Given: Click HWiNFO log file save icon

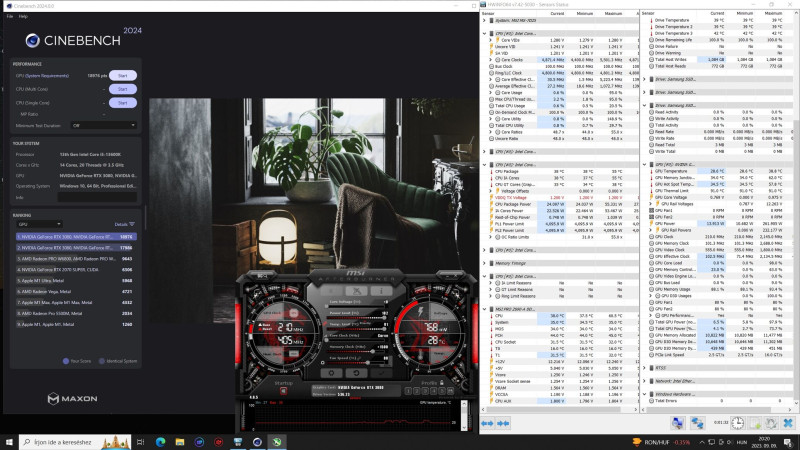Looking at the screenshot, I should 754,423.
